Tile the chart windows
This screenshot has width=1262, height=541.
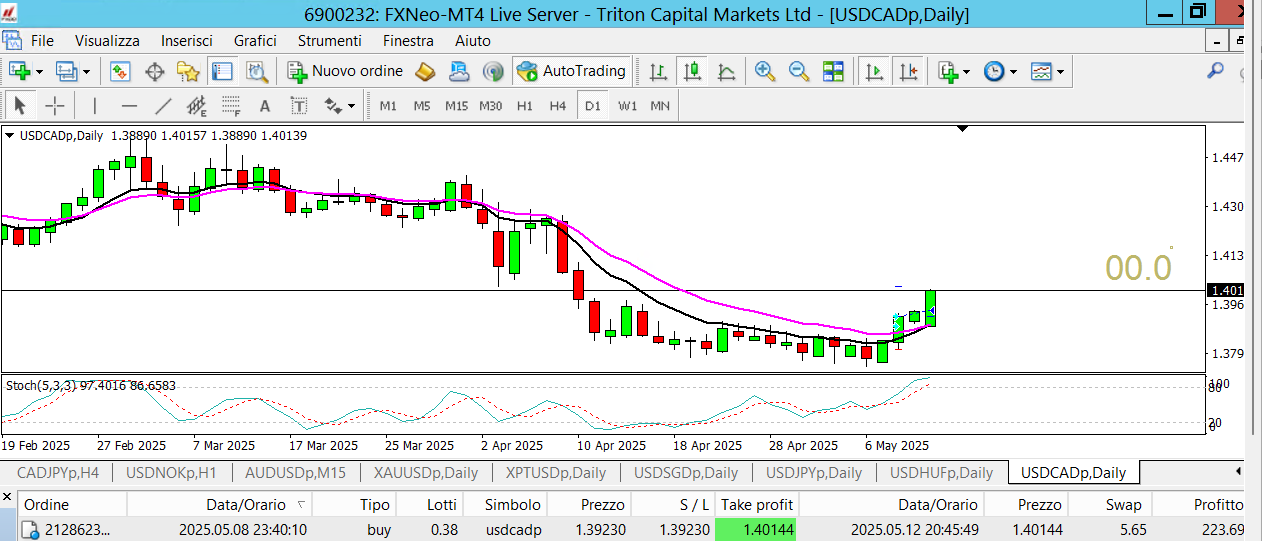click(x=833, y=71)
